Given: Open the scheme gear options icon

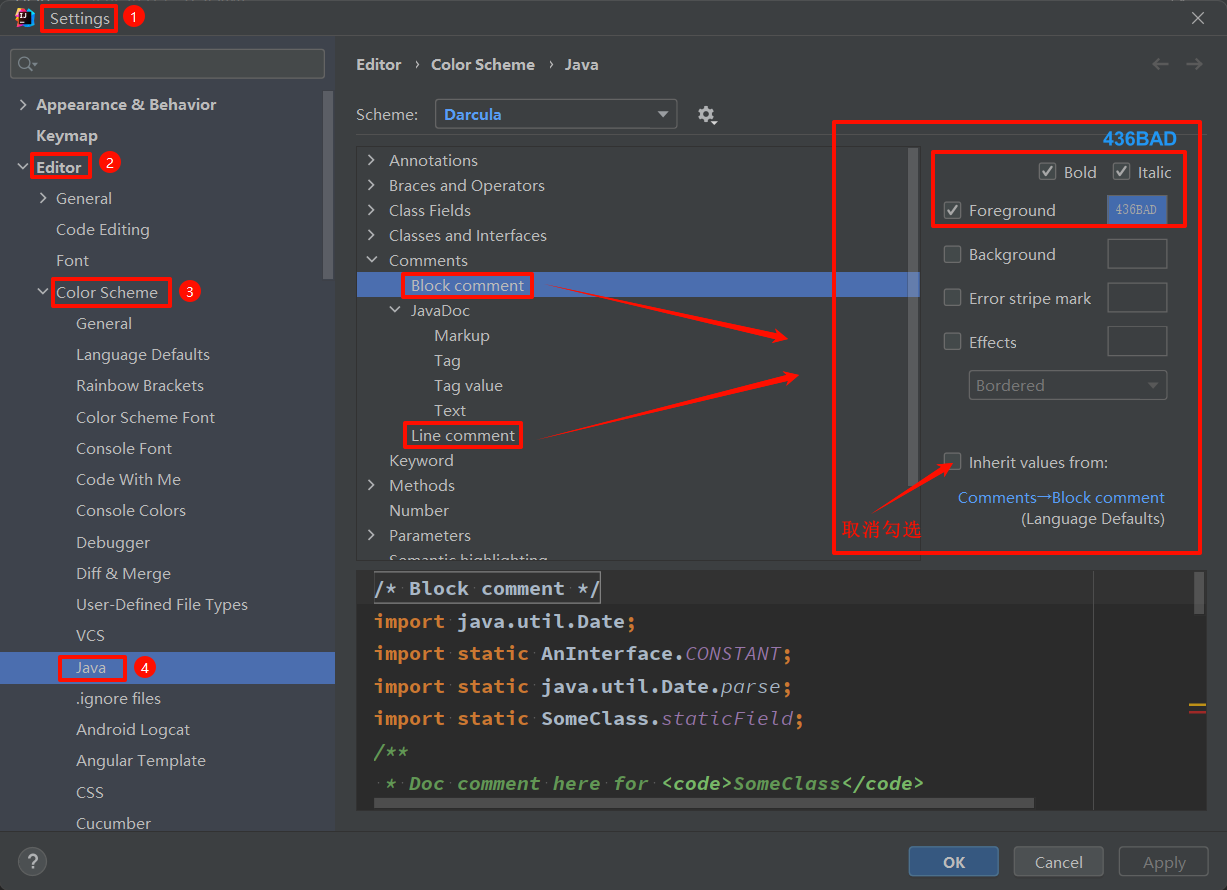Looking at the screenshot, I should tap(707, 115).
